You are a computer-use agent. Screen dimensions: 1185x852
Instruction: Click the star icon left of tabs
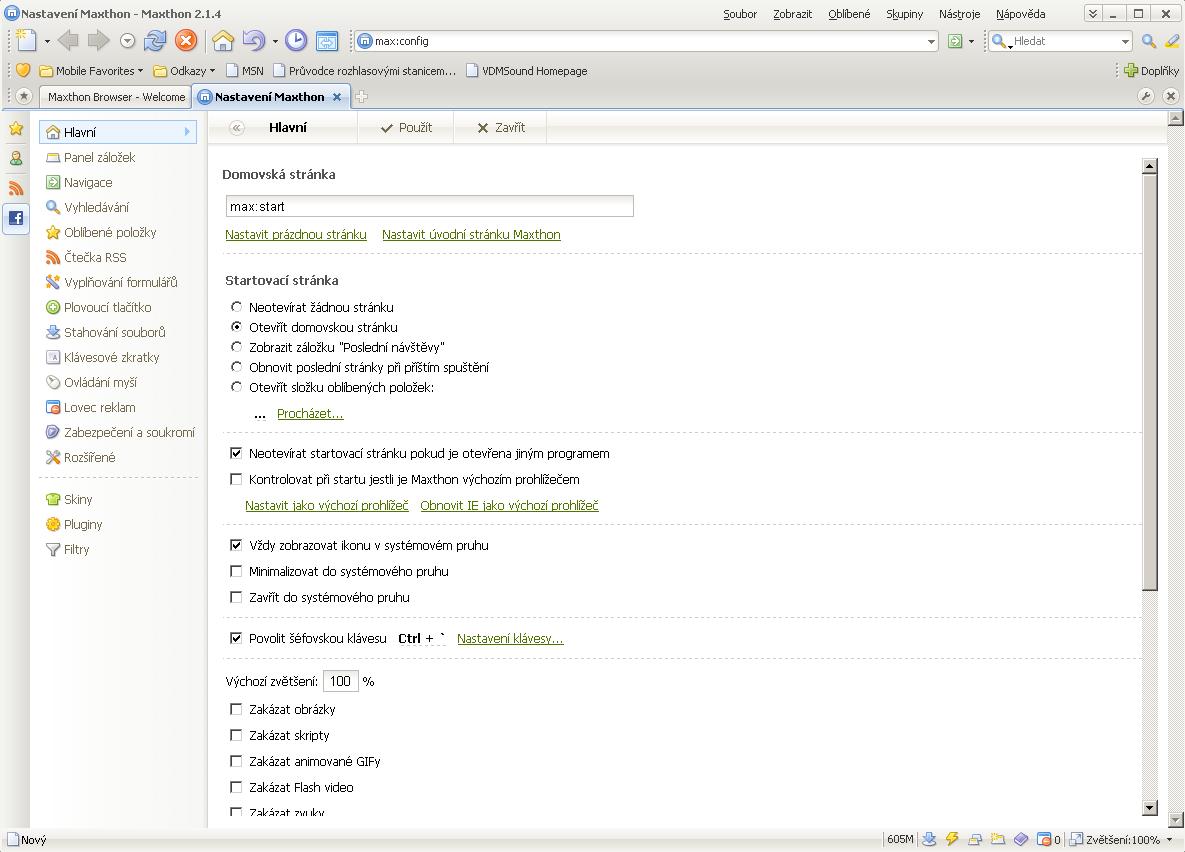[x=23, y=96]
